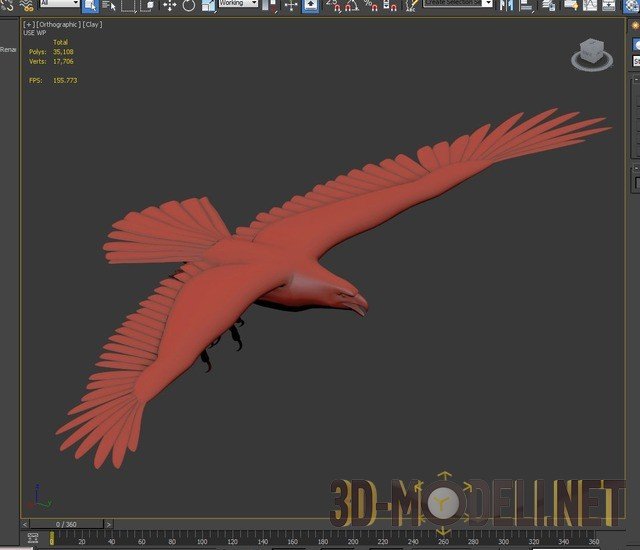Screen dimensions: 640x550
Task: Toggle the Angle Snap magnet
Action: click(x=351, y=5)
